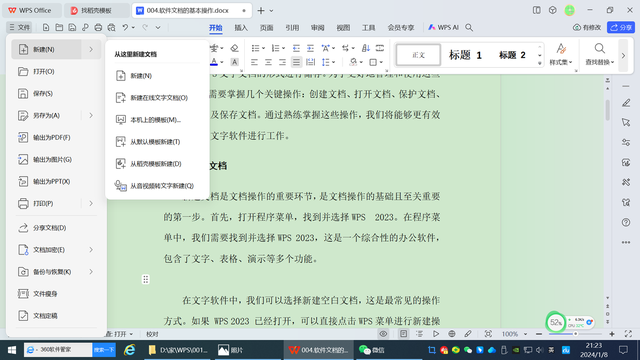Expand the 另存为(A) submenu arrow
This screenshot has width=640, height=360.
(x=91, y=116)
